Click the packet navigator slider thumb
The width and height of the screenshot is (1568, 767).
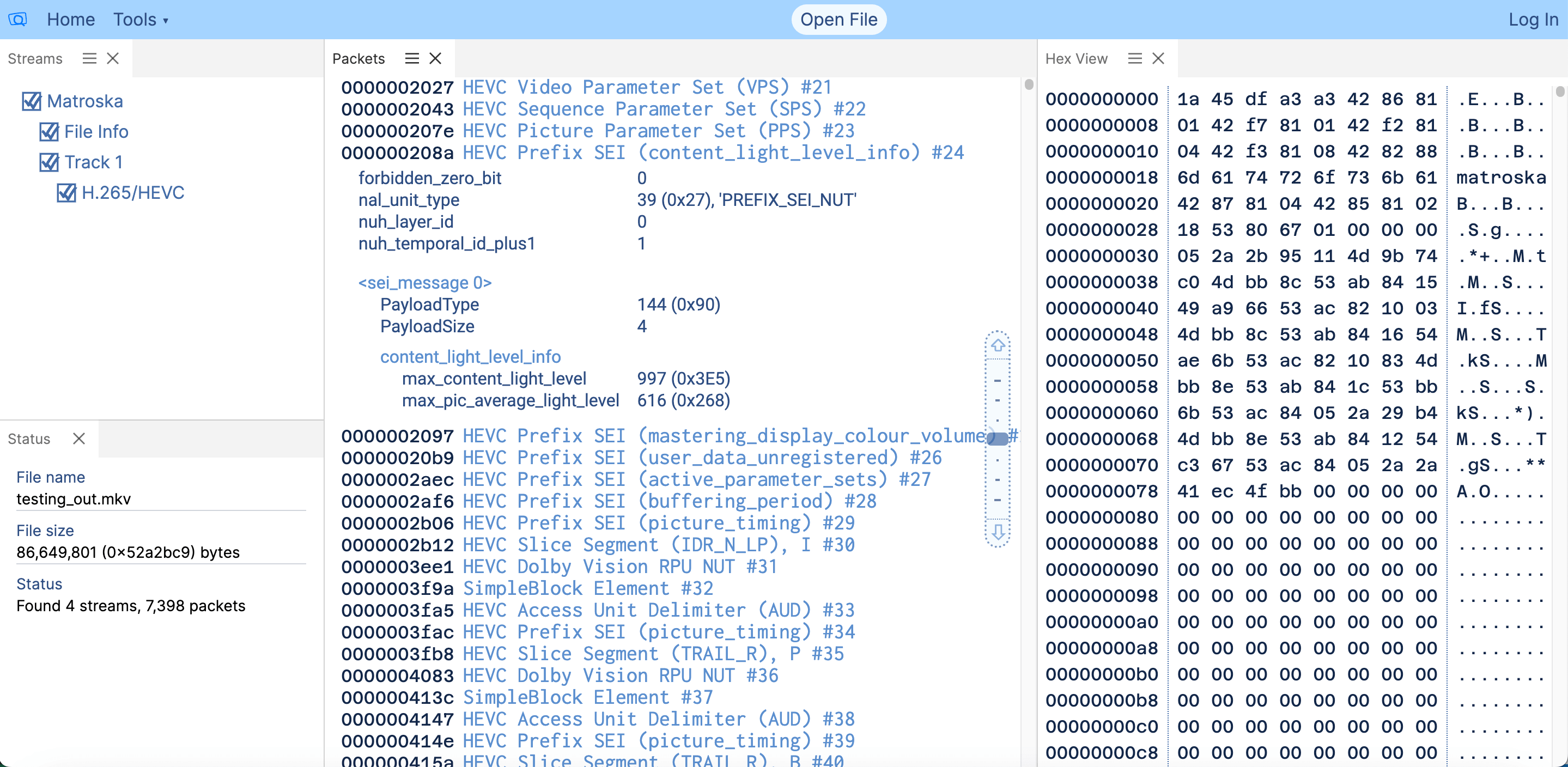point(998,439)
